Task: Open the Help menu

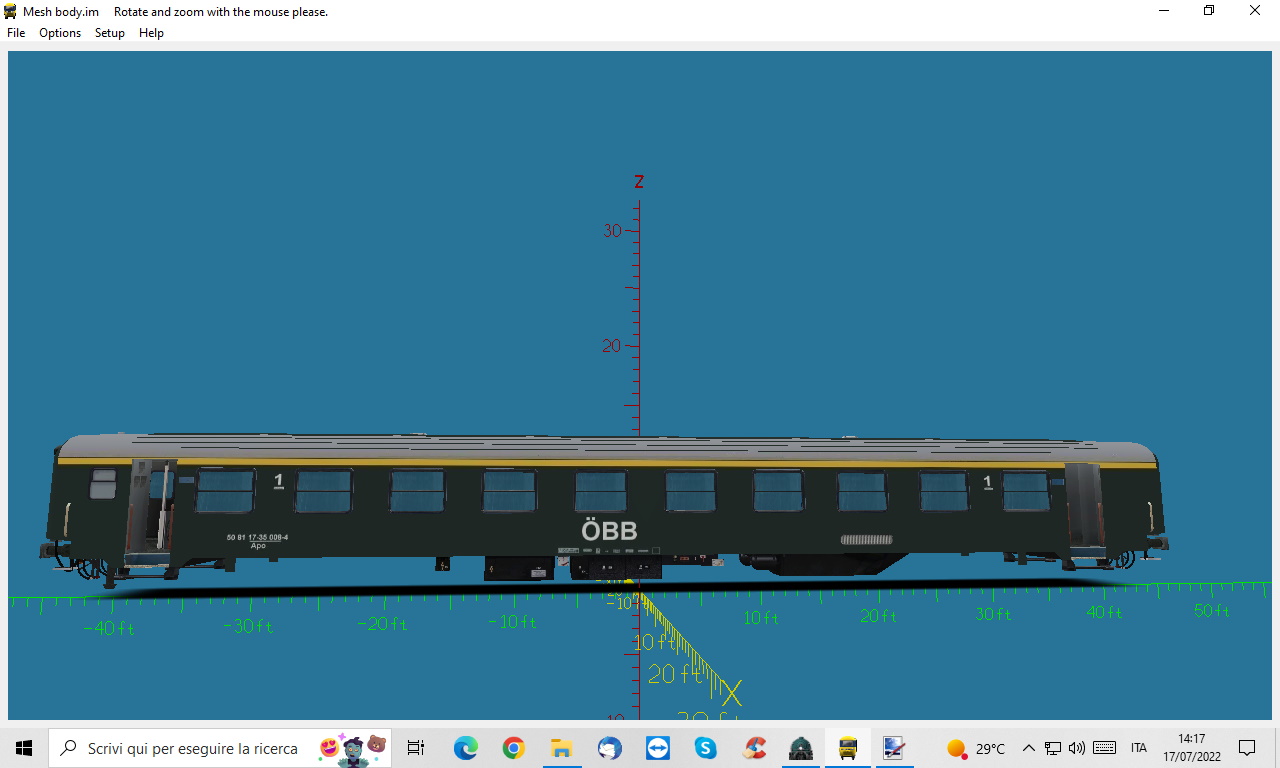Action: pyautogui.click(x=151, y=33)
